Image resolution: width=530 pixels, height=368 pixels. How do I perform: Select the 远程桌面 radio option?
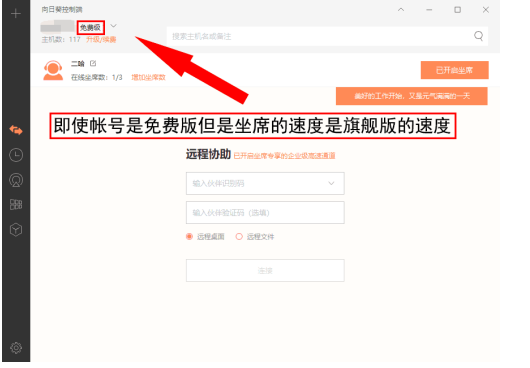pyautogui.click(x=189, y=237)
